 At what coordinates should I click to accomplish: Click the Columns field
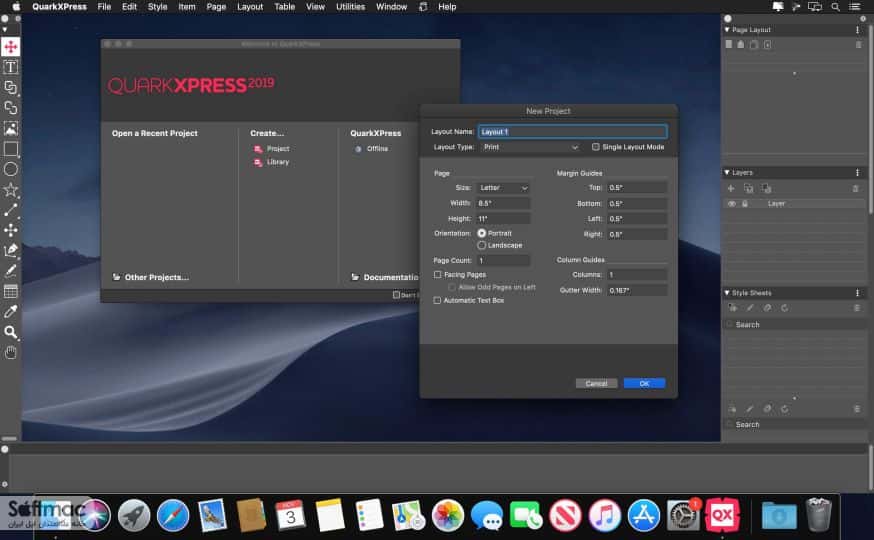pos(637,275)
